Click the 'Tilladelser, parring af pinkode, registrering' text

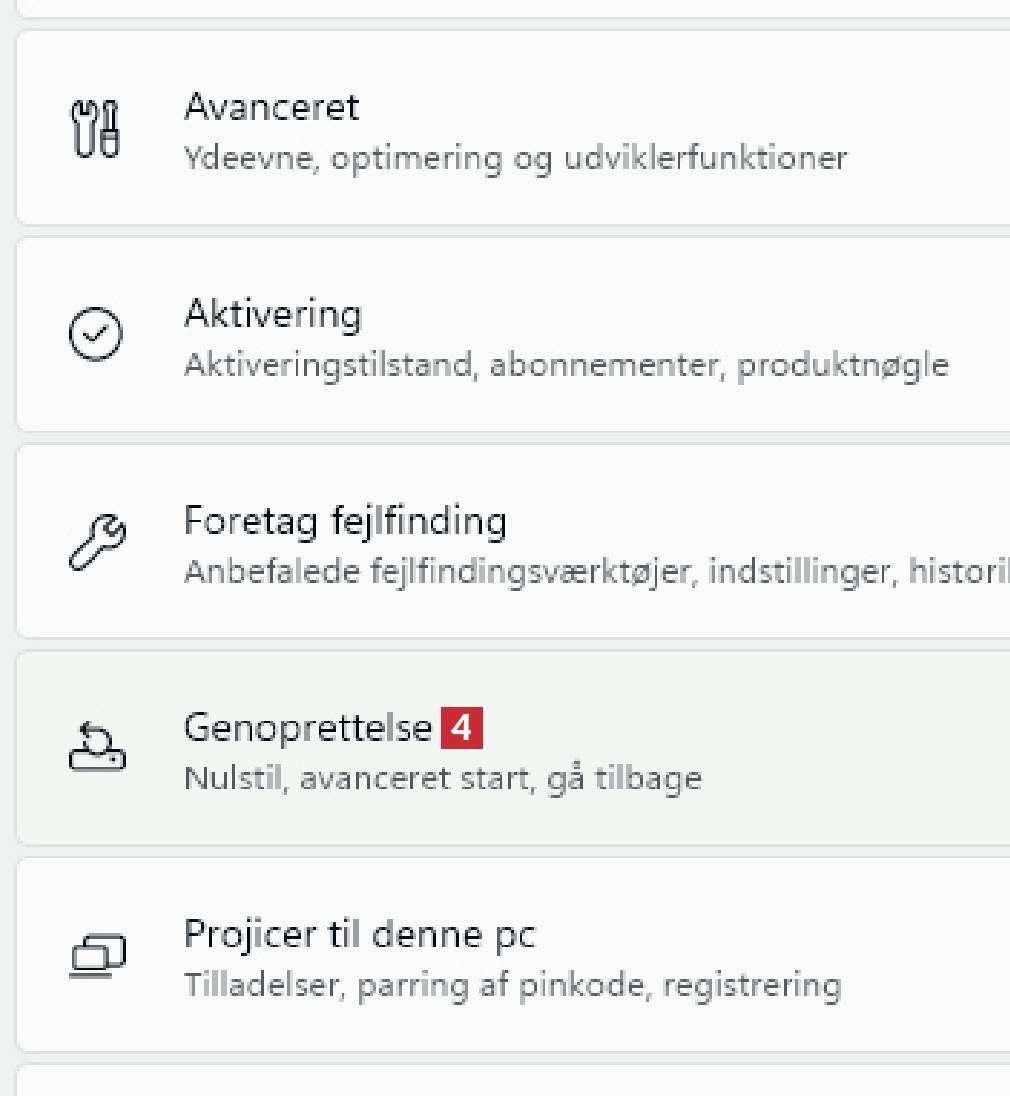[512, 985]
